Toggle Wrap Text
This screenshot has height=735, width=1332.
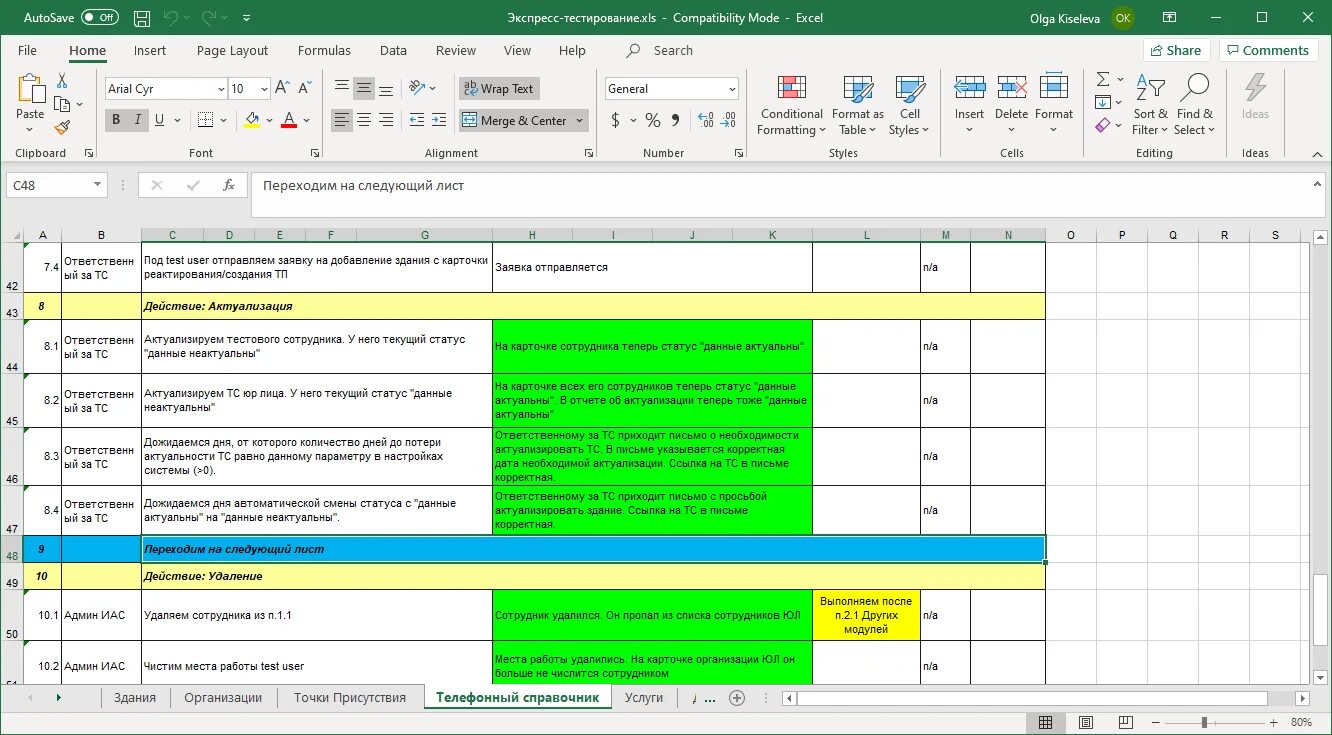[x=501, y=88]
